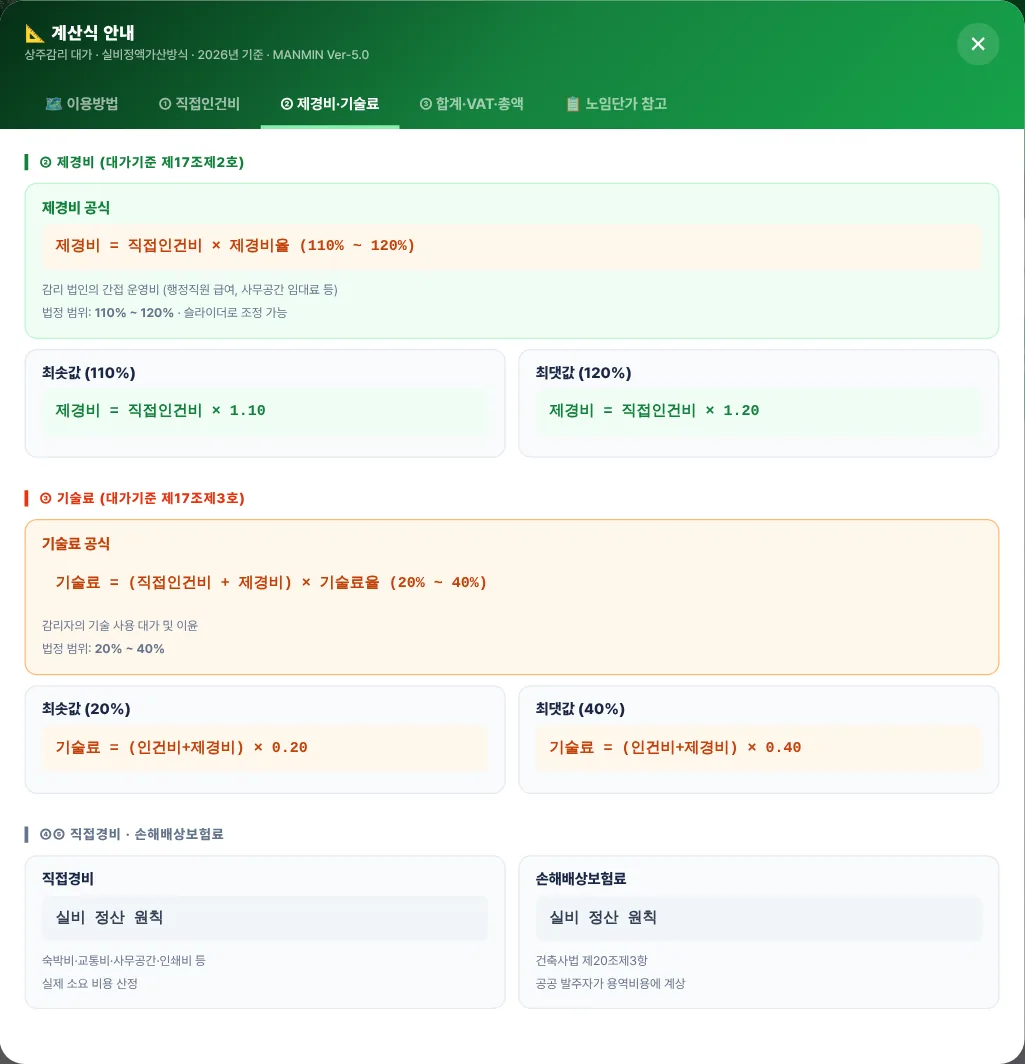Select the formula '기술료 = (인건비+제경비) × 0.20'

[x=181, y=747]
